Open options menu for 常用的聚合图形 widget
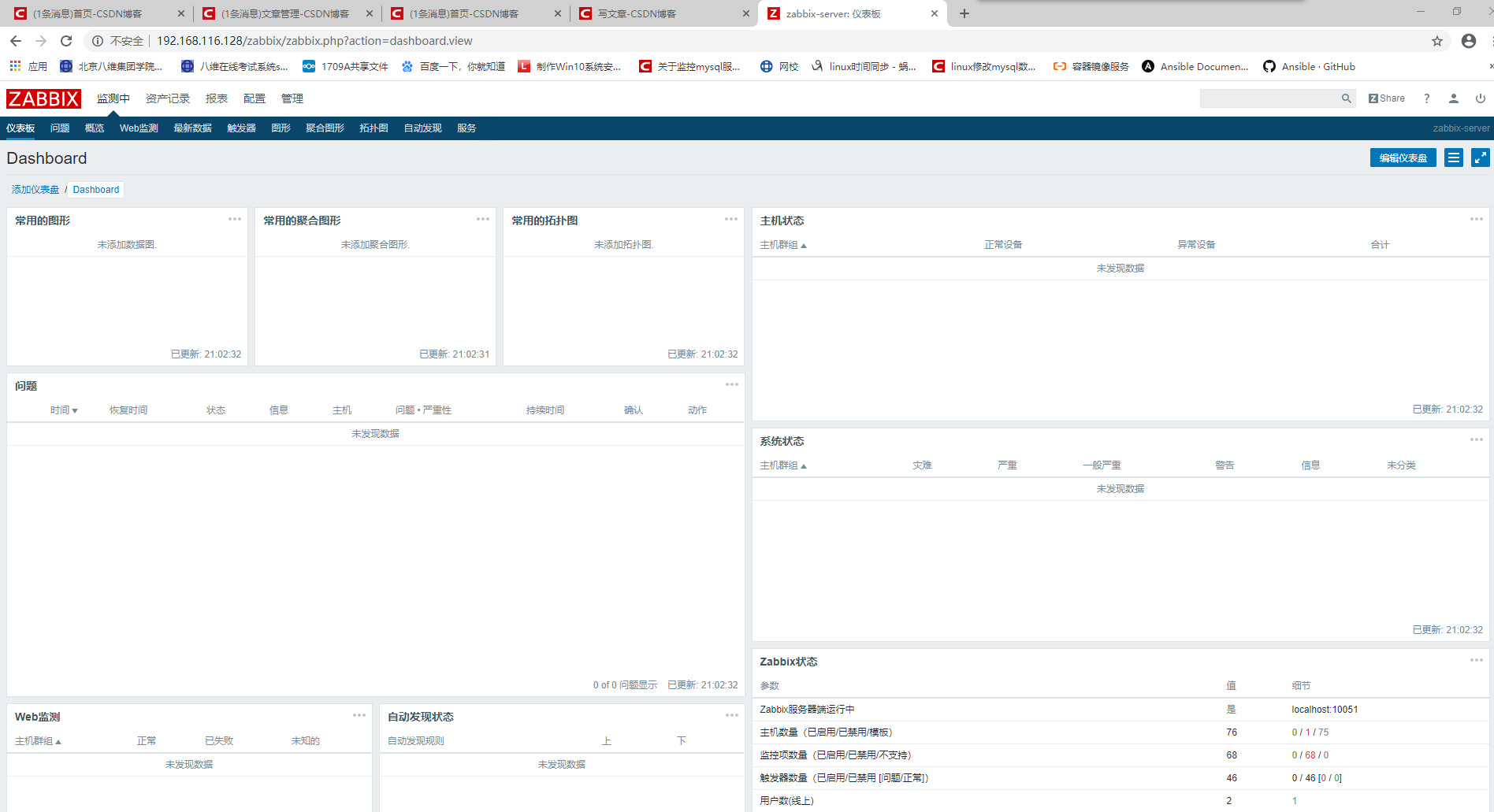This screenshot has width=1494, height=812. pyautogui.click(x=483, y=220)
